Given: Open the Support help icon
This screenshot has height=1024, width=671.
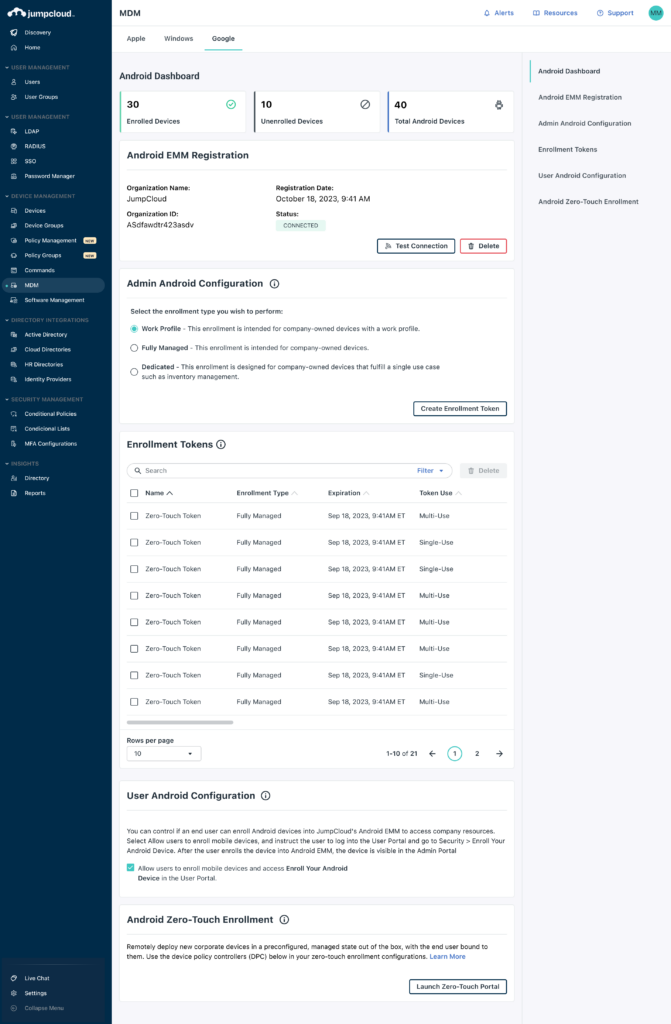Looking at the screenshot, I should [600, 13].
